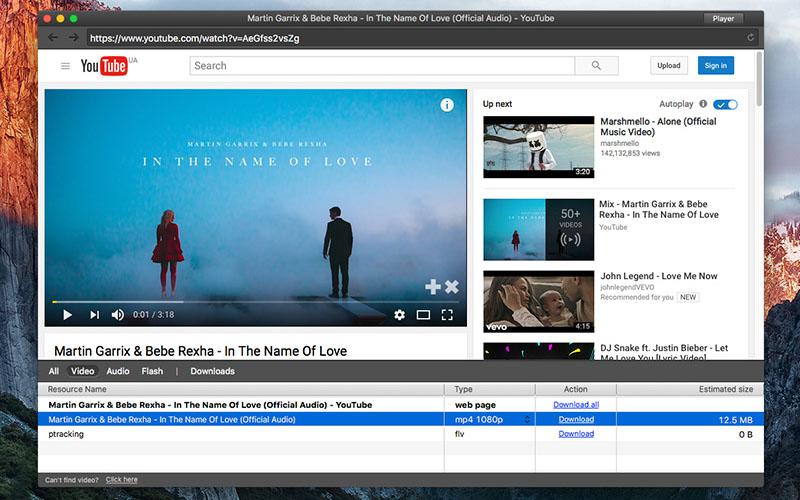Click the Player button in title bar

[x=723, y=18]
